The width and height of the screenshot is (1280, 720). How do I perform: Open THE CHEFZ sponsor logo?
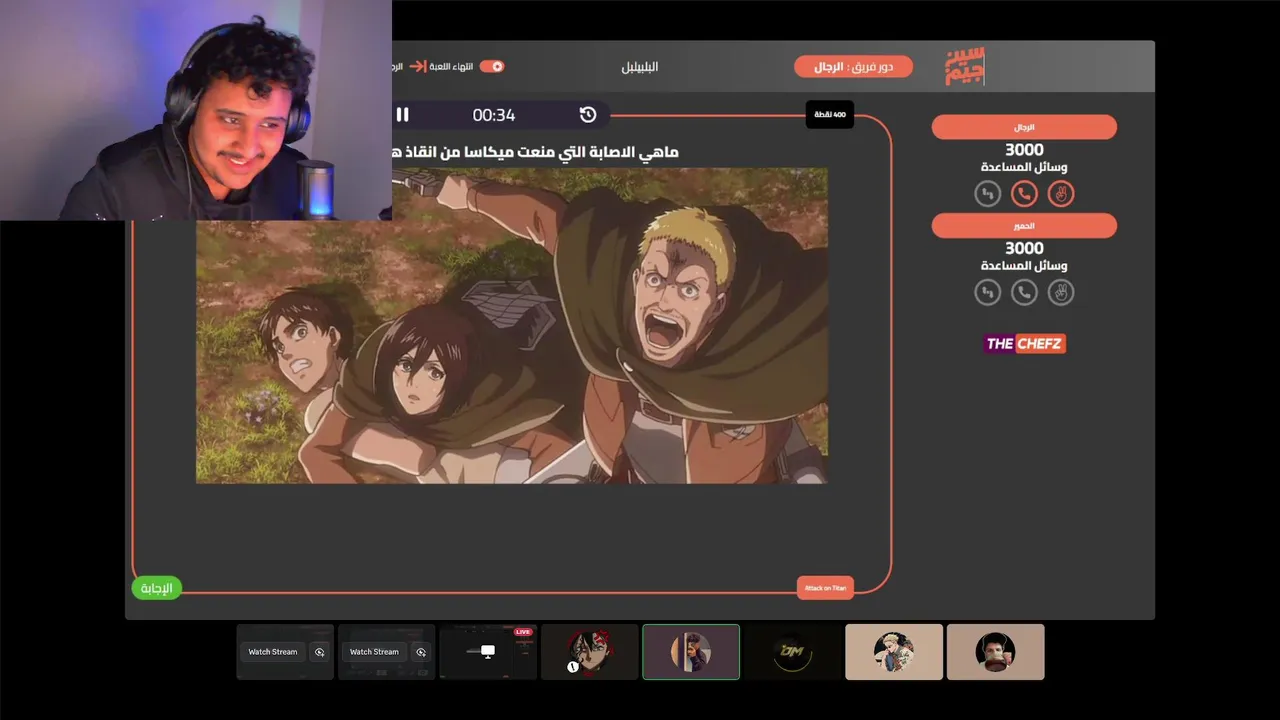point(1024,344)
